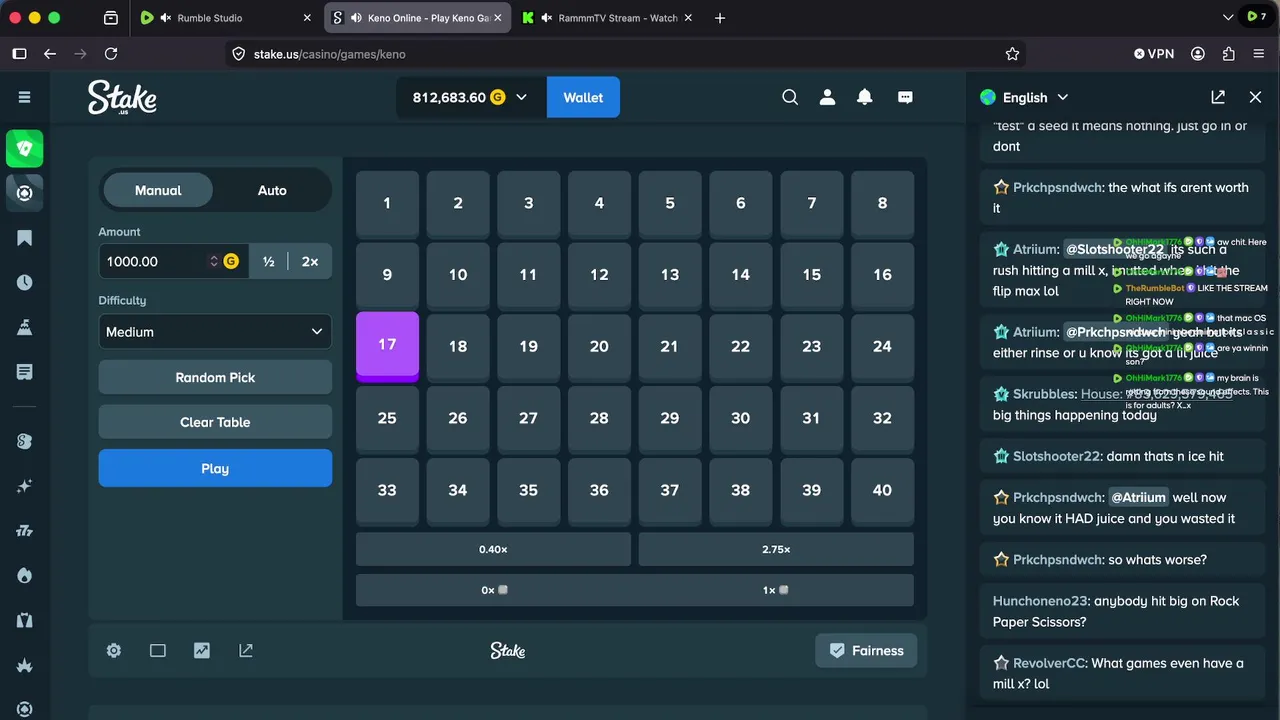Image resolution: width=1280 pixels, height=720 pixels.
Task: Open the browser tab list chevron
Action: point(1228,18)
